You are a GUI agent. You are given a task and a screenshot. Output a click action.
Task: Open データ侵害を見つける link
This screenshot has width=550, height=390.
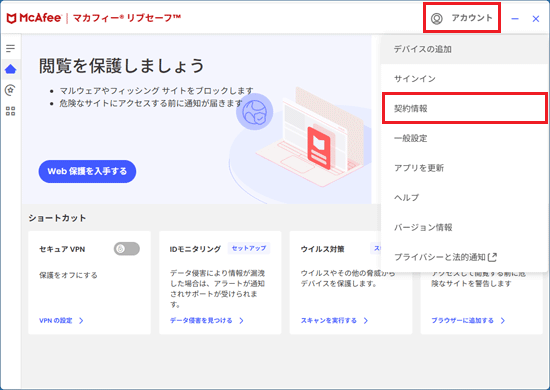pyautogui.click(x=201, y=321)
